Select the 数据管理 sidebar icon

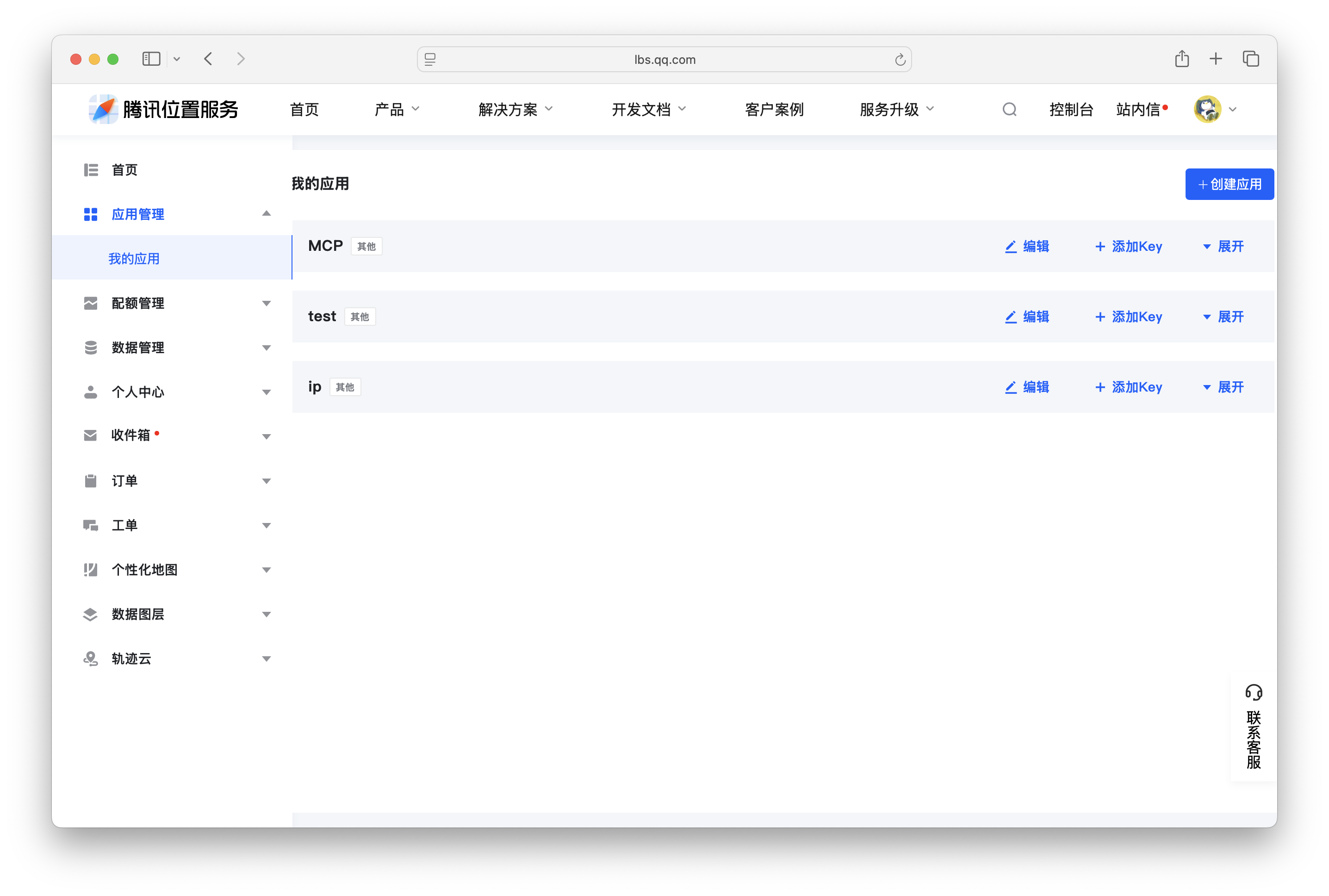pyautogui.click(x=90, y=347)
